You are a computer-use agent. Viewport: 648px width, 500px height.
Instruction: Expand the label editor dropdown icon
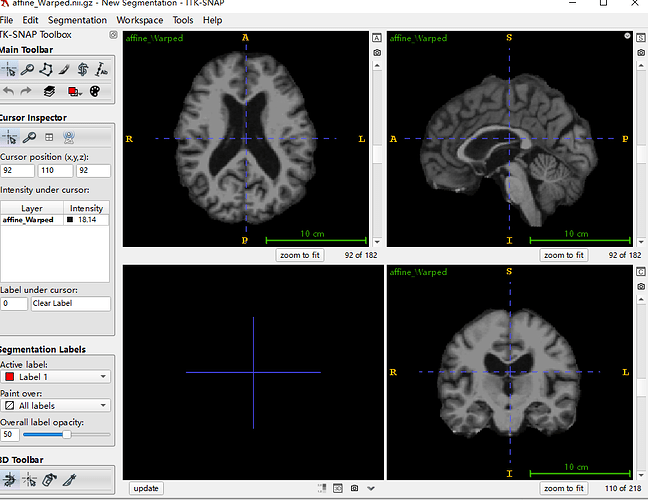pos(76,91)
